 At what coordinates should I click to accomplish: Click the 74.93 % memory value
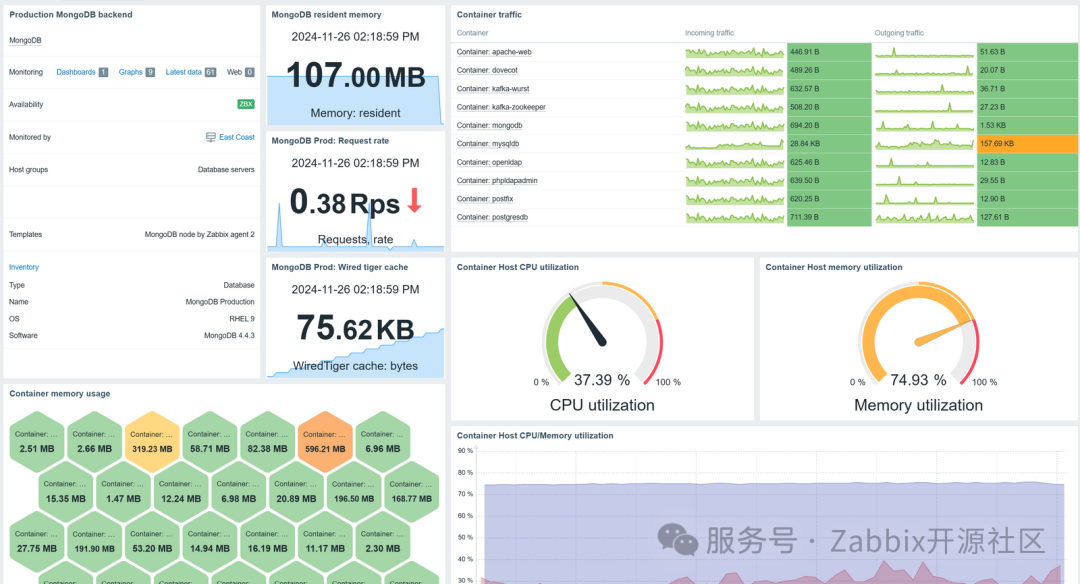[x=918, y=380]
